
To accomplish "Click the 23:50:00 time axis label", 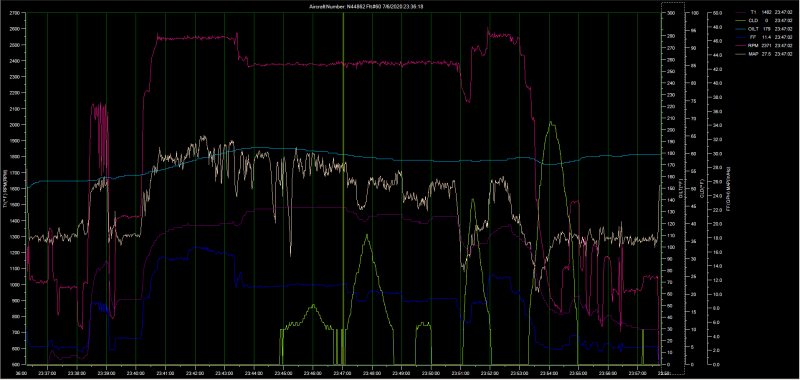I will (431, 373).
